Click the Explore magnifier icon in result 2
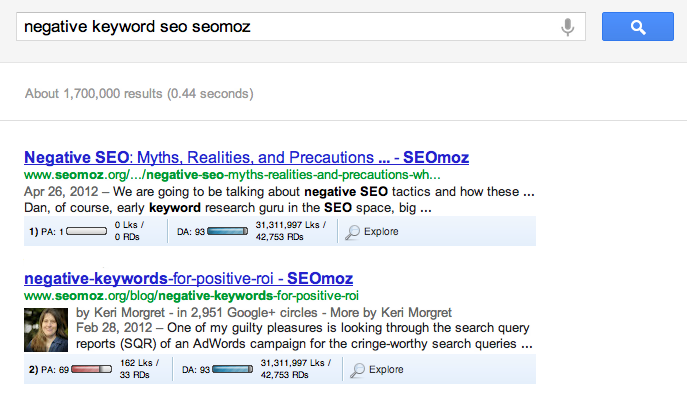Screen dimensions: 687x397 click(357, 370)
